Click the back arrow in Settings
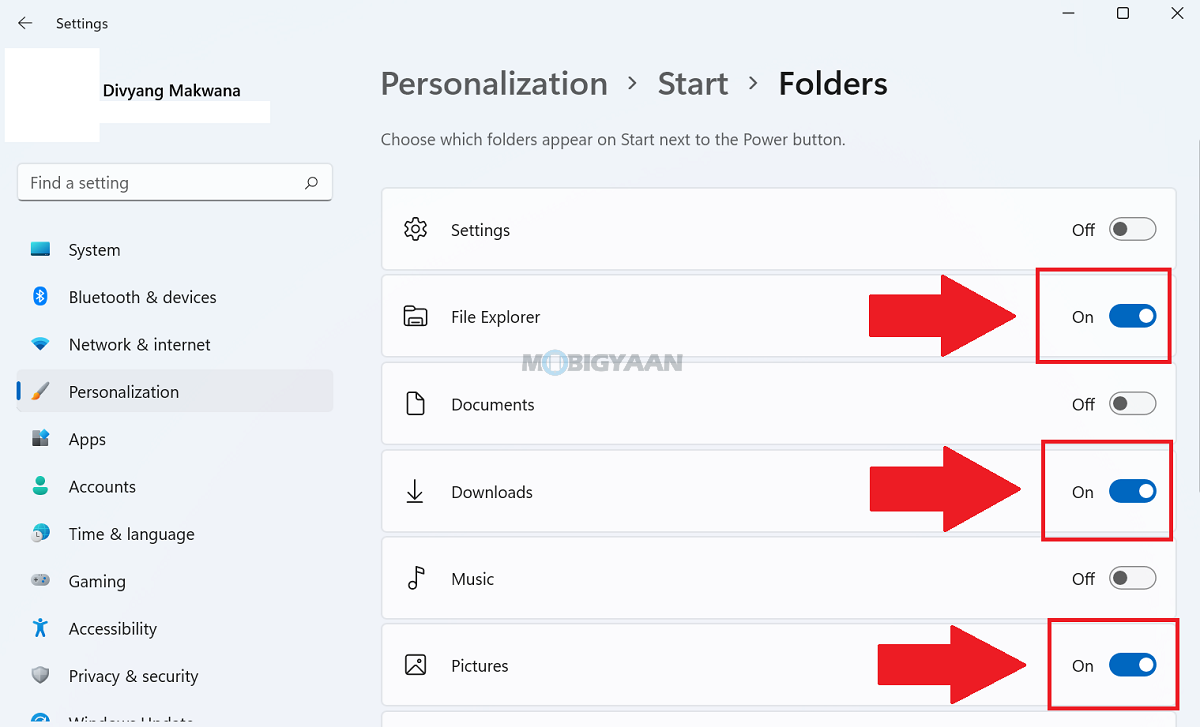Image resolution: width=1200 pixels, height=727 pixels. click(x=24, y=22)
